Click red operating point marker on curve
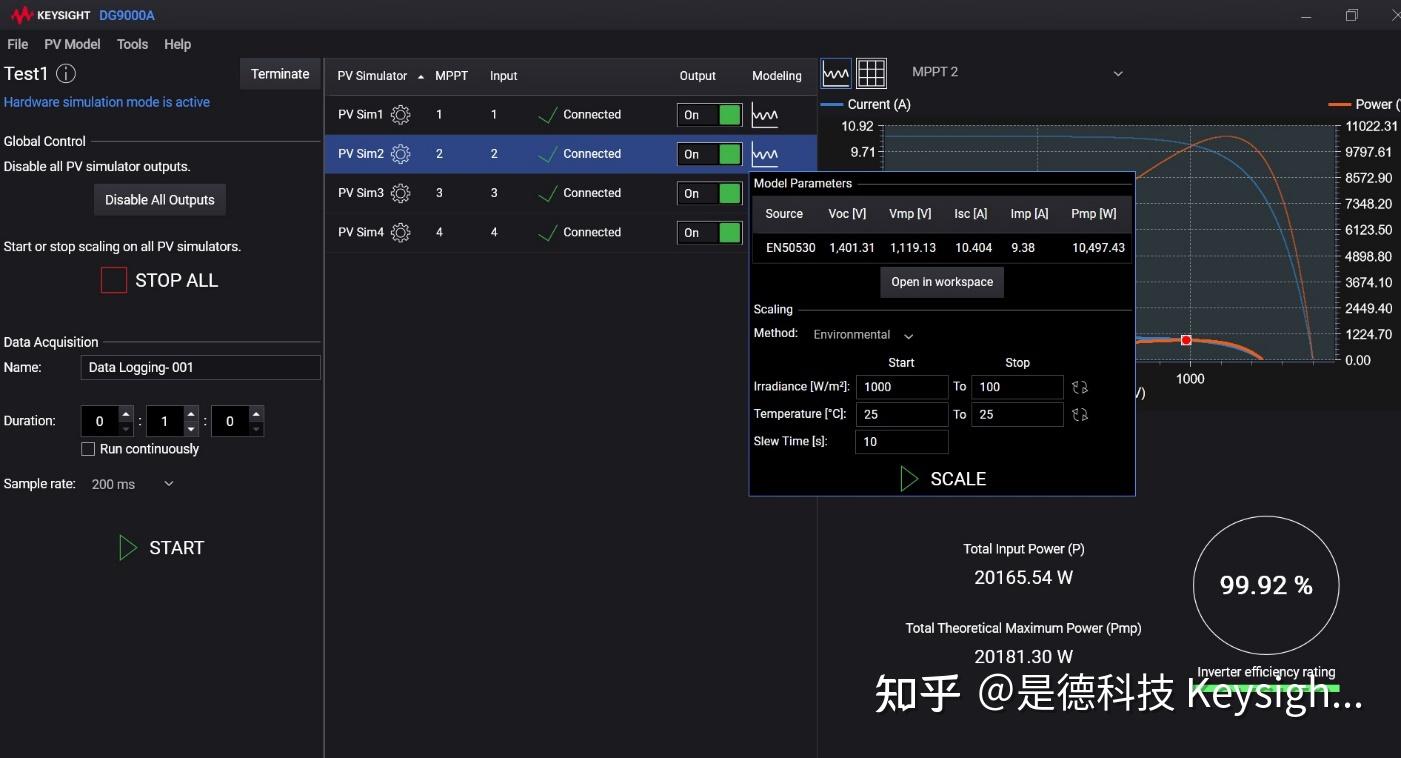This screenshot has height=758, width=1401. click(1186, 340)
